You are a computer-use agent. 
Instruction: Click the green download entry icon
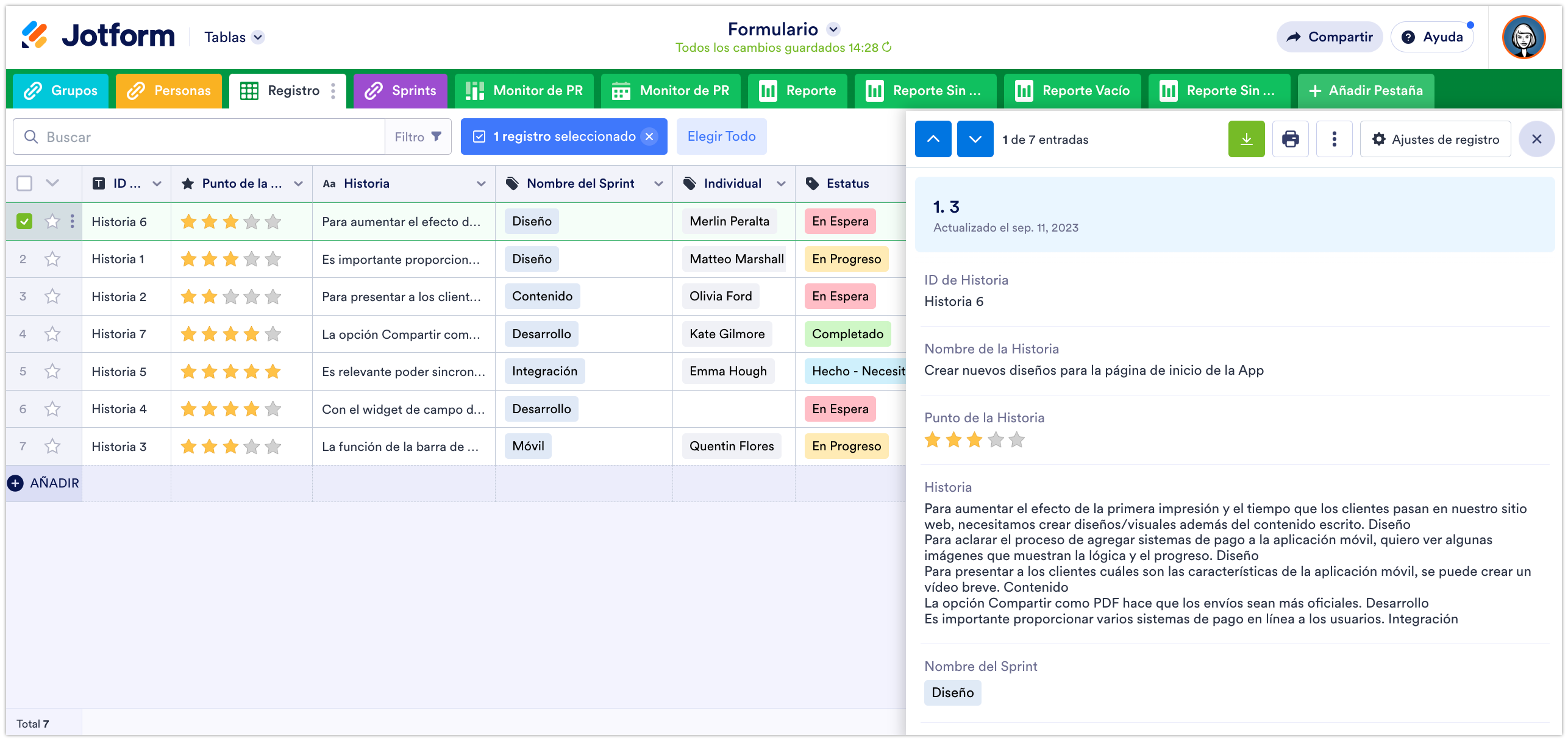point(1246,139)
